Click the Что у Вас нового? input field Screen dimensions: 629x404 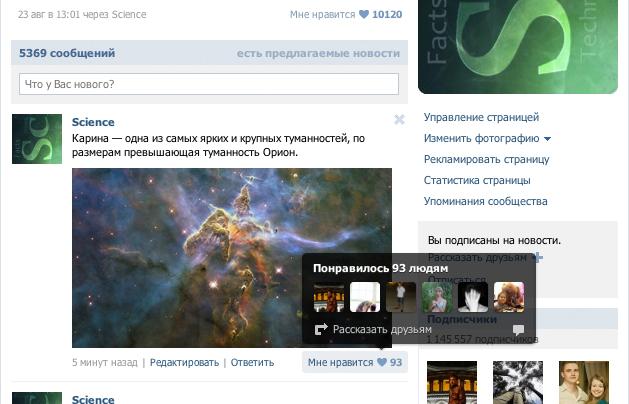pyautogui.click(x=209, y=84)
